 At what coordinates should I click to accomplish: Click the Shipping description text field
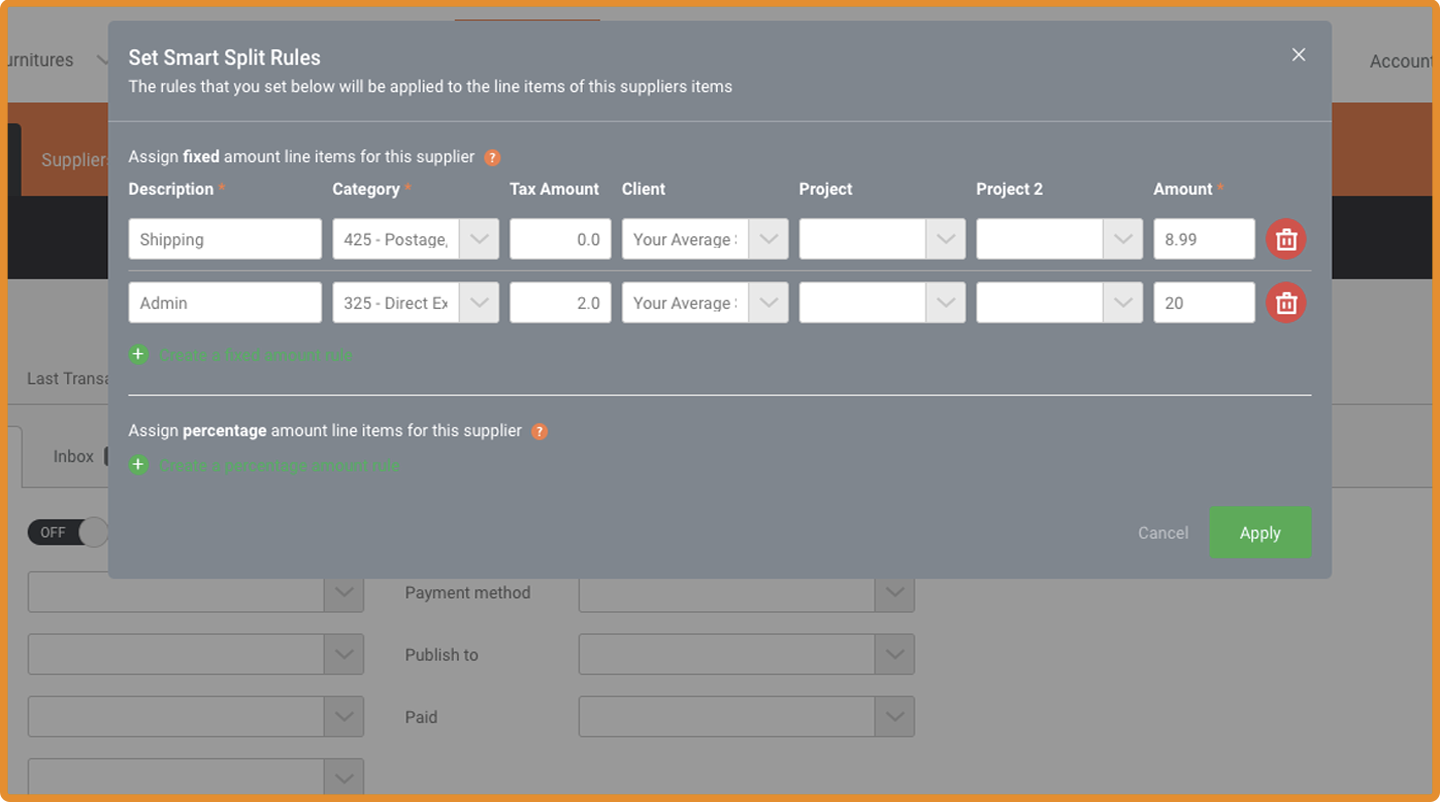tap(225, 240)
